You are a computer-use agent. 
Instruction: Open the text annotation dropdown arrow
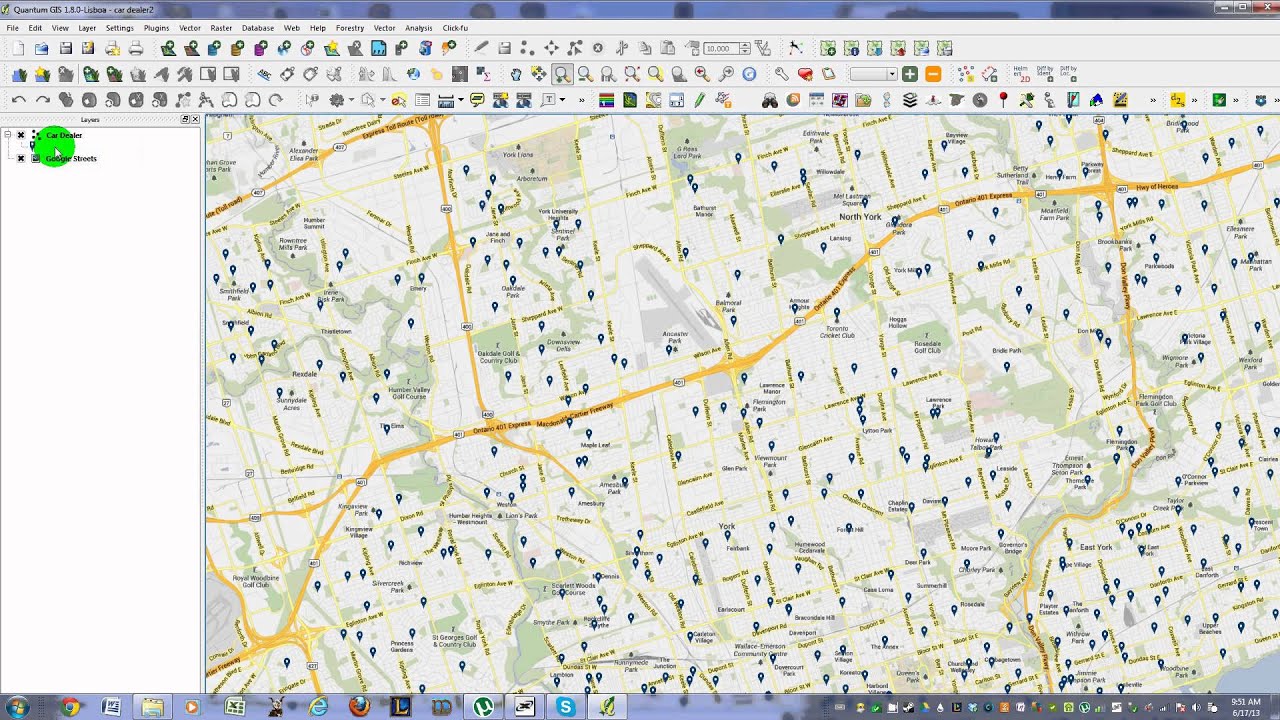562,100
